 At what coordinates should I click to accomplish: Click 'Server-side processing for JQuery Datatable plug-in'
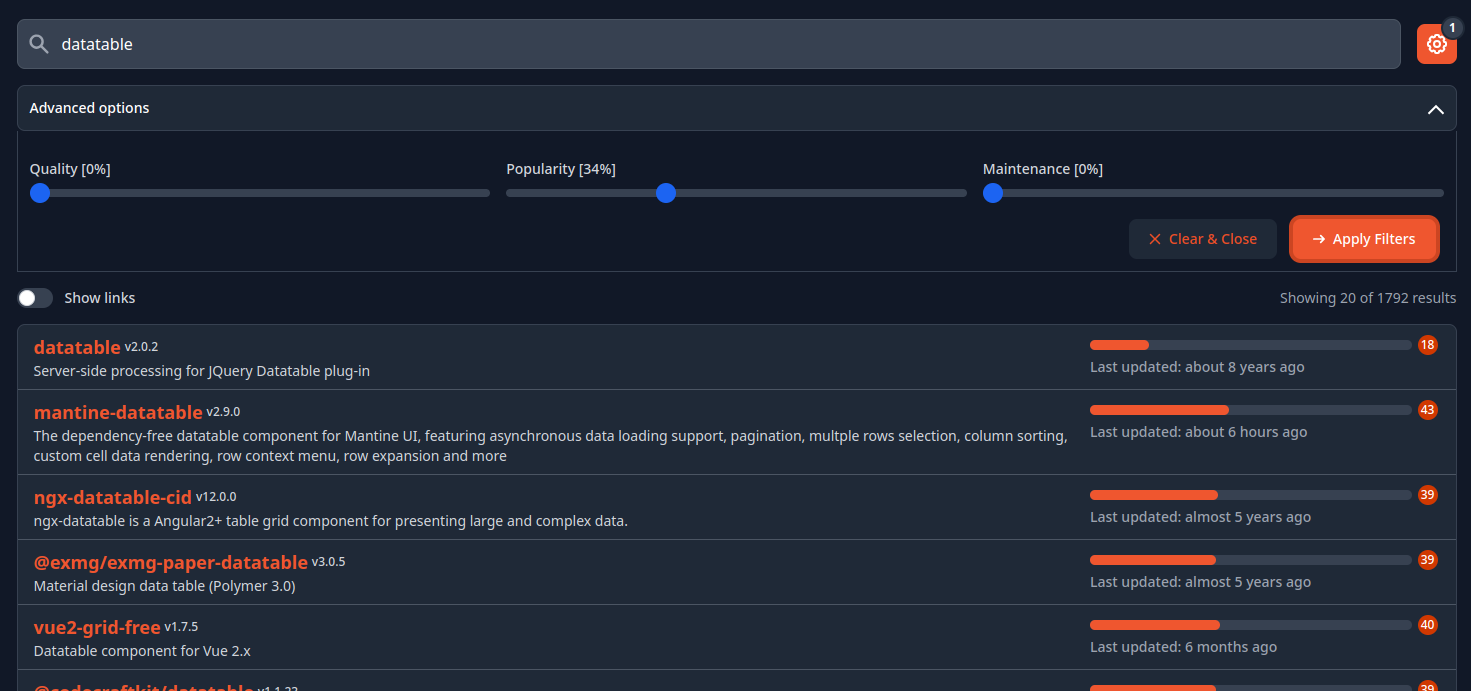click(202, 371)
